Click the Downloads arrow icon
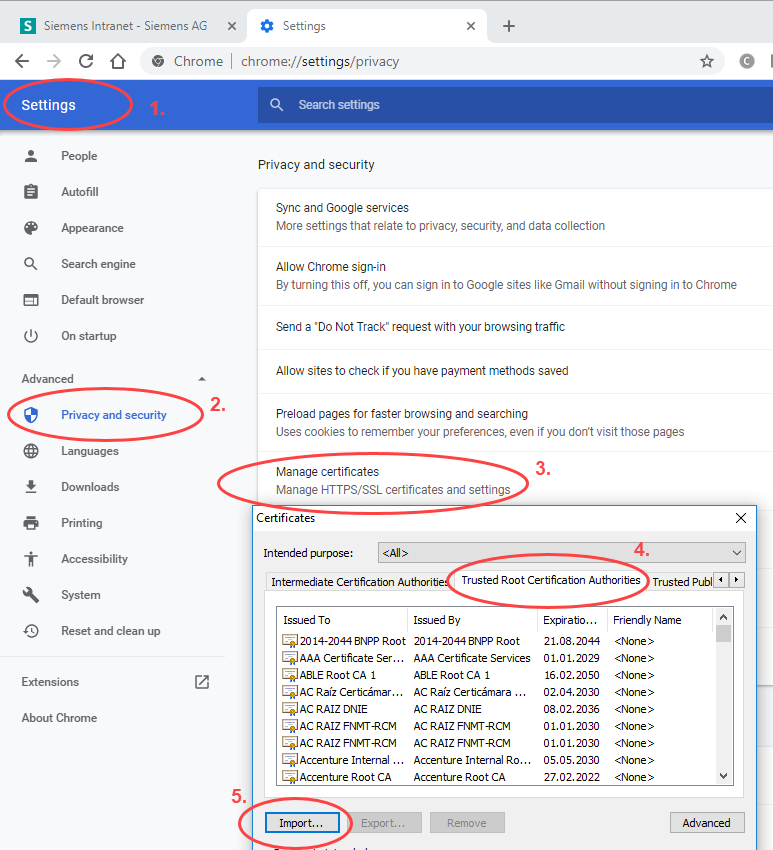Viewport: 773px width, 850px height. [x=31, y=487]
